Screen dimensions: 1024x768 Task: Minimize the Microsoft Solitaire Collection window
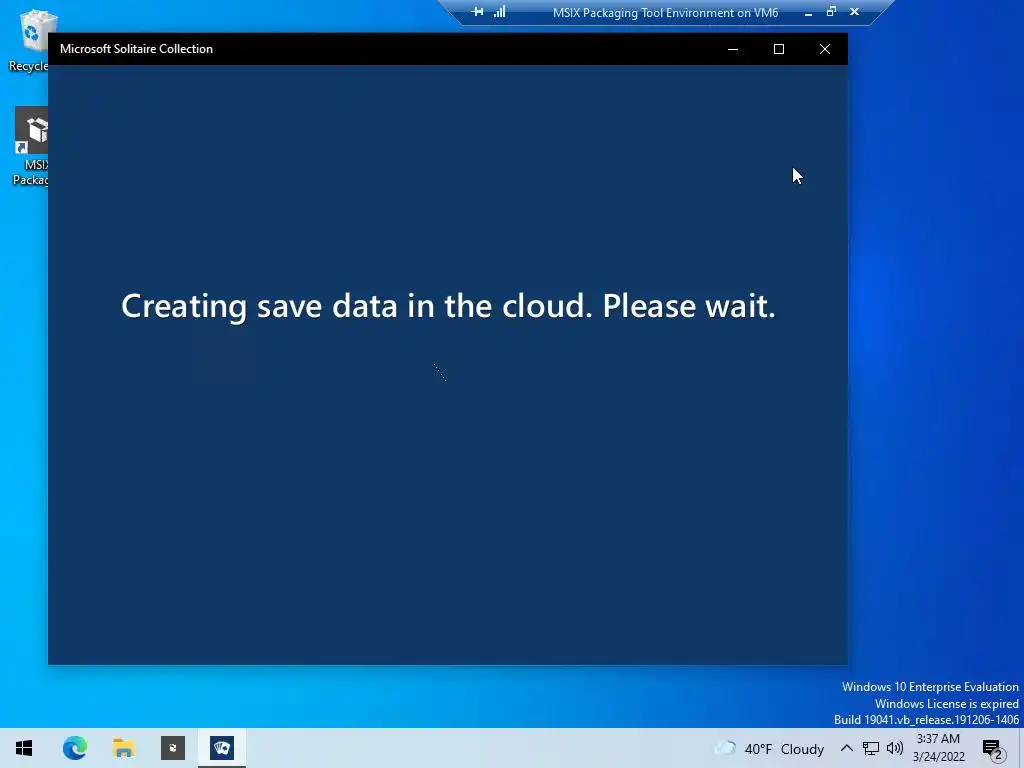click(x=733, y=49)
